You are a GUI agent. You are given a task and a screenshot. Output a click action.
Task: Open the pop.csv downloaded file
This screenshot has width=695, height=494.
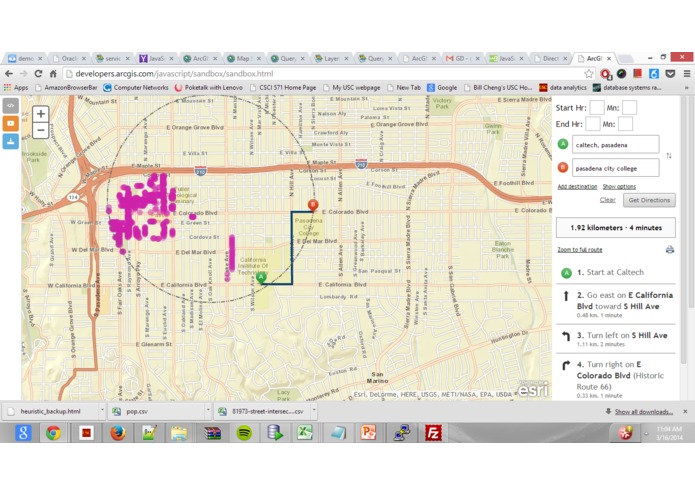coord(156,411)
